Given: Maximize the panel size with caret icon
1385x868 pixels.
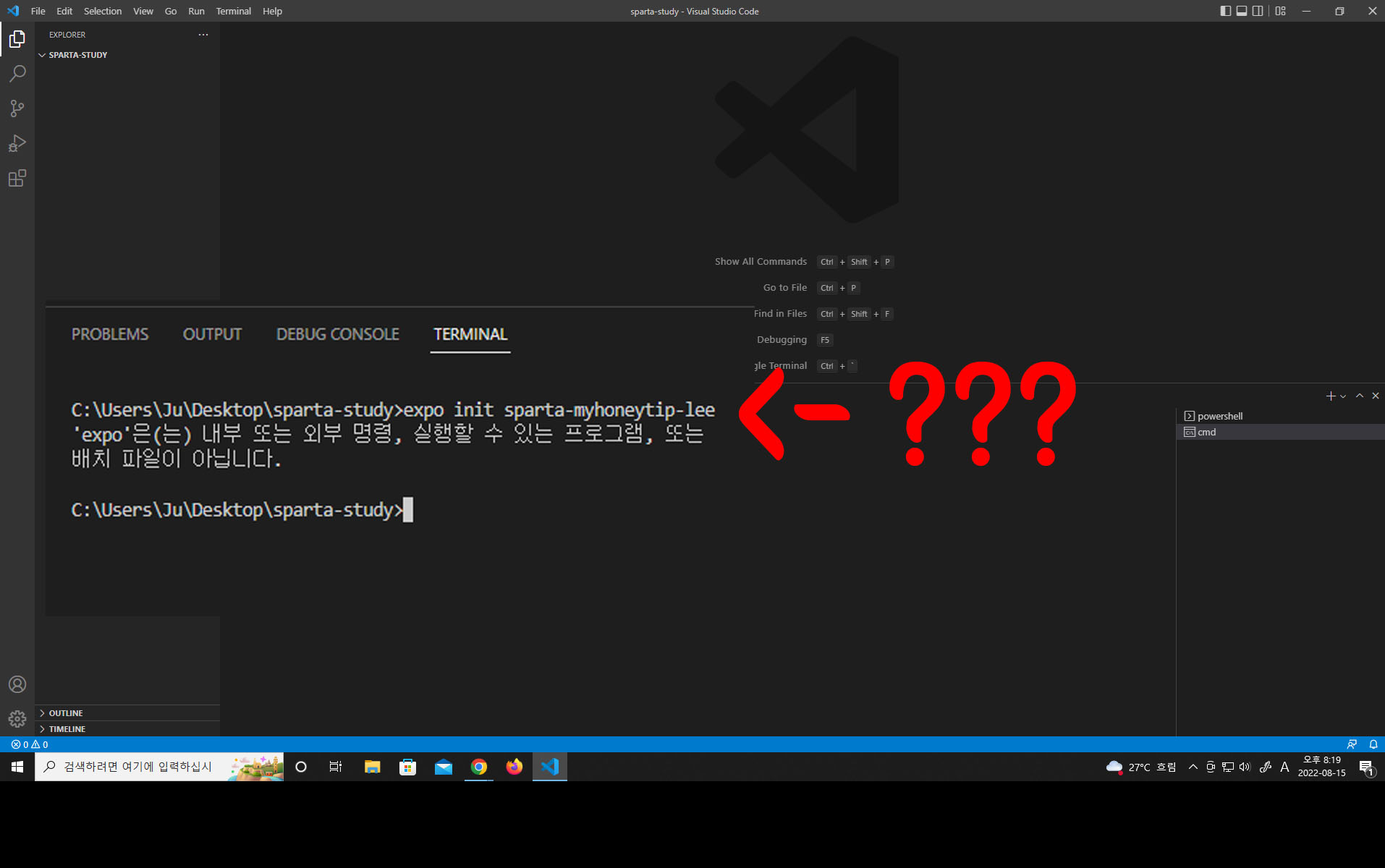Looking at the screenshot, I should 1360,396.
